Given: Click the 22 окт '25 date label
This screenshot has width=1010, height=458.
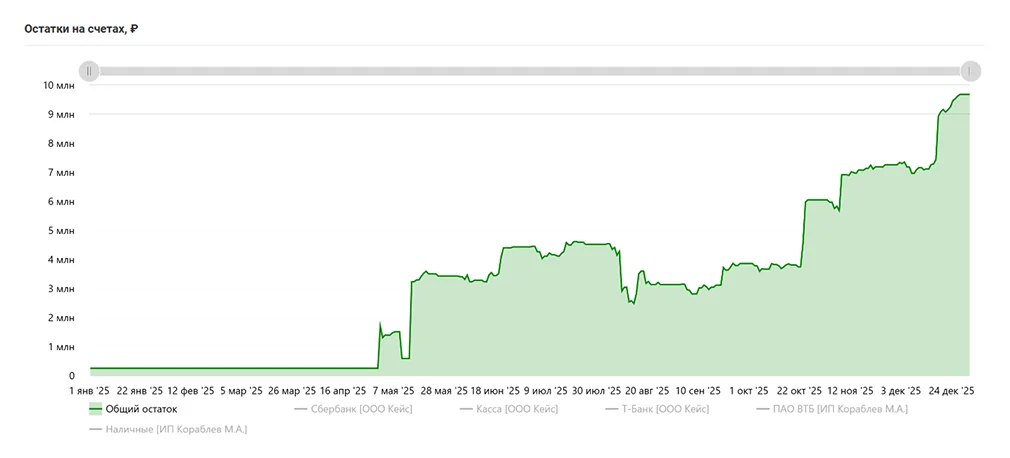Looking at the screenshot, I should (799, 391).
